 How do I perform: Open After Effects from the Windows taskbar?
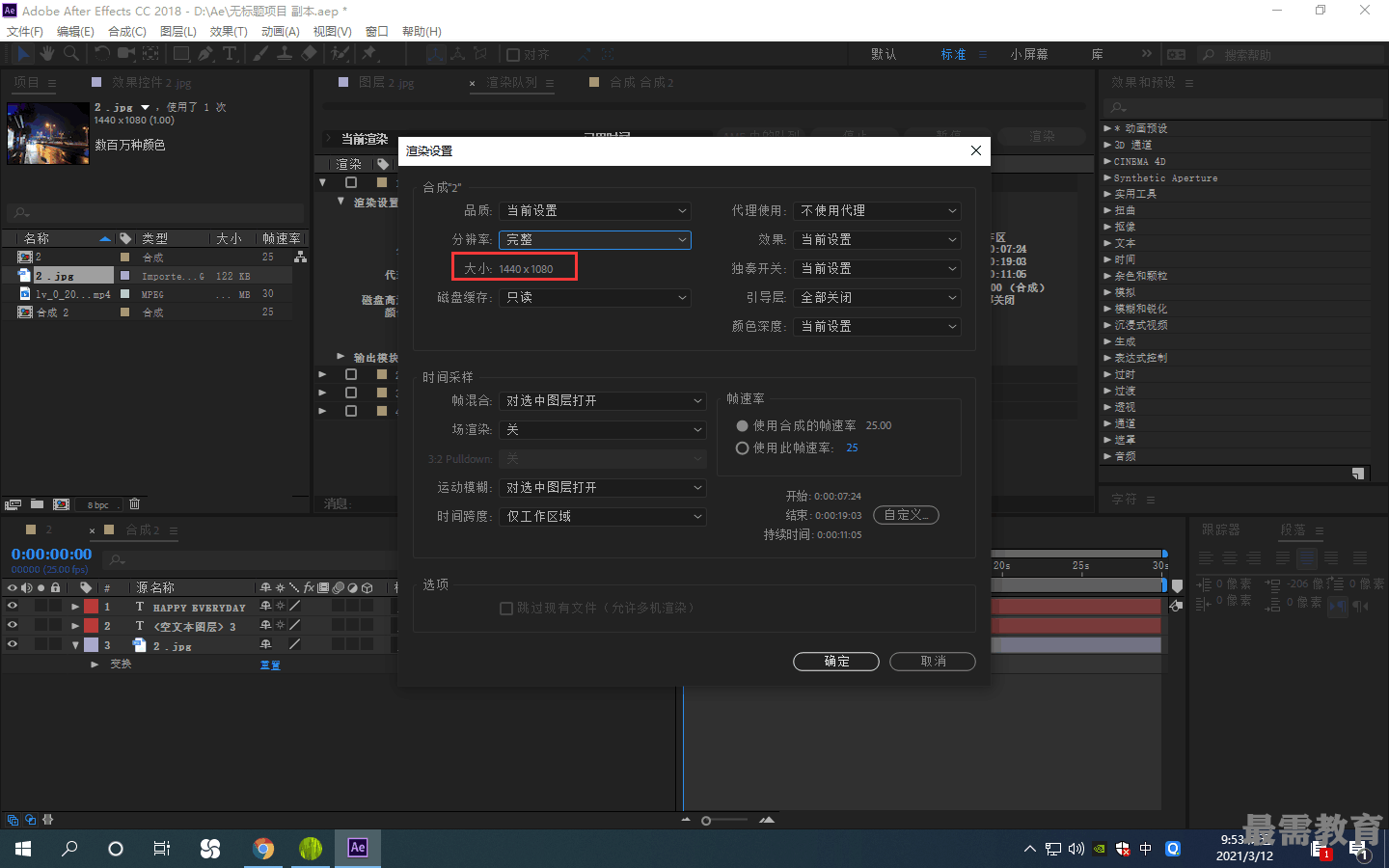358,848
